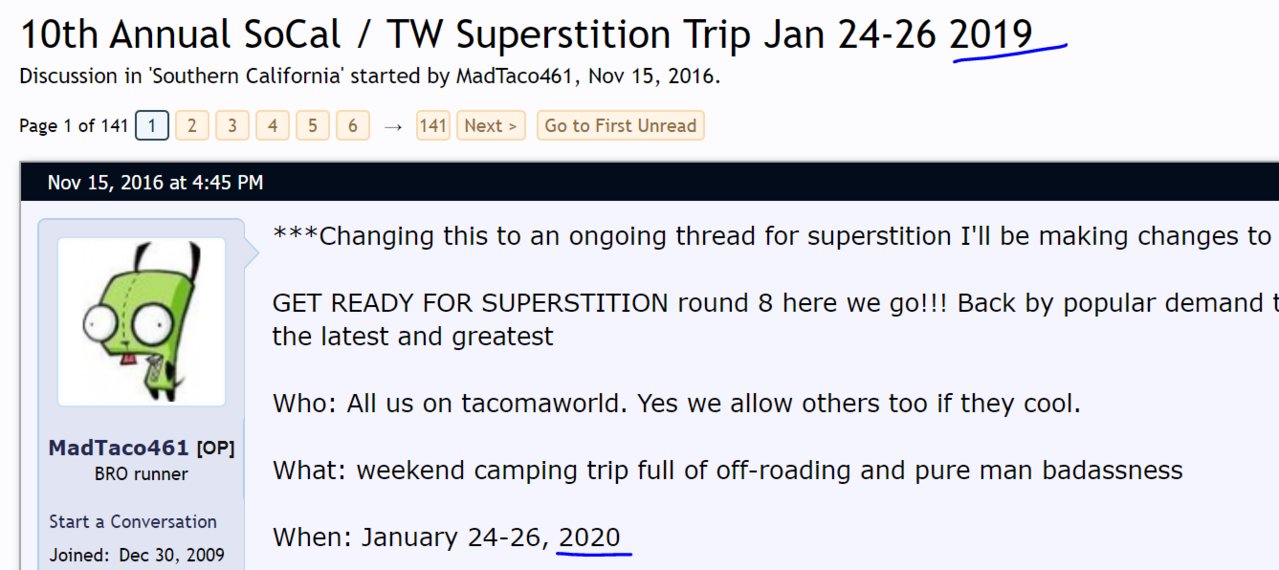Jump to last page 141

point(433,125)
